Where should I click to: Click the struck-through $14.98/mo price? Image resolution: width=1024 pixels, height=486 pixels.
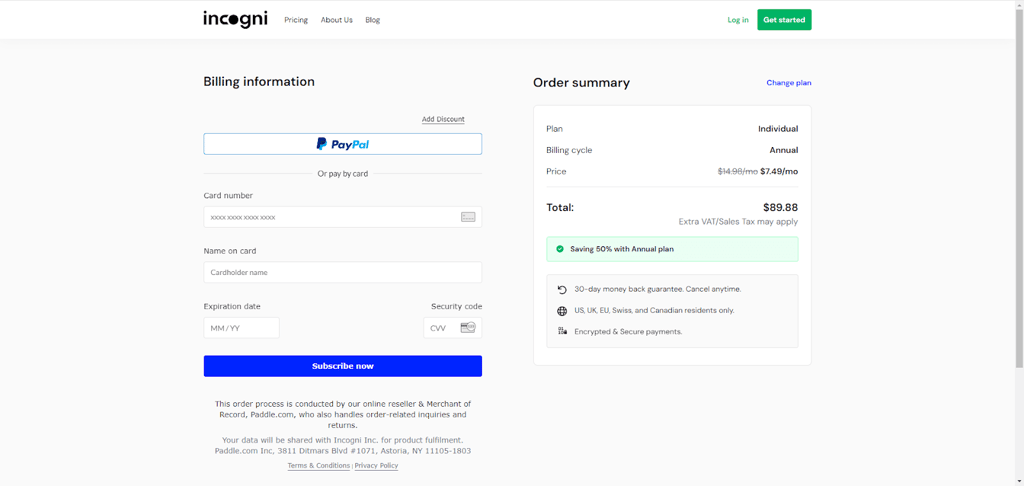738,172
